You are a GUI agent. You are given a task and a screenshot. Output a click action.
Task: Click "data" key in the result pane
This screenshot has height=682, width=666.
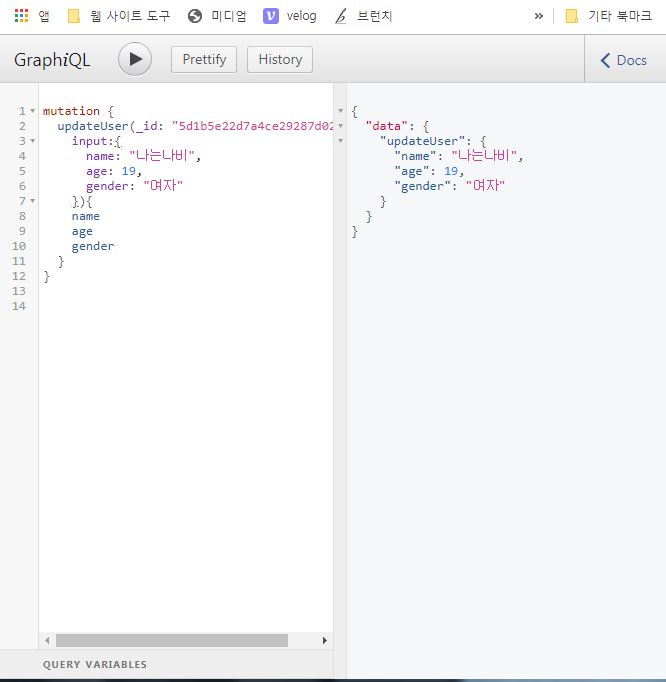[x=387, y=126]
